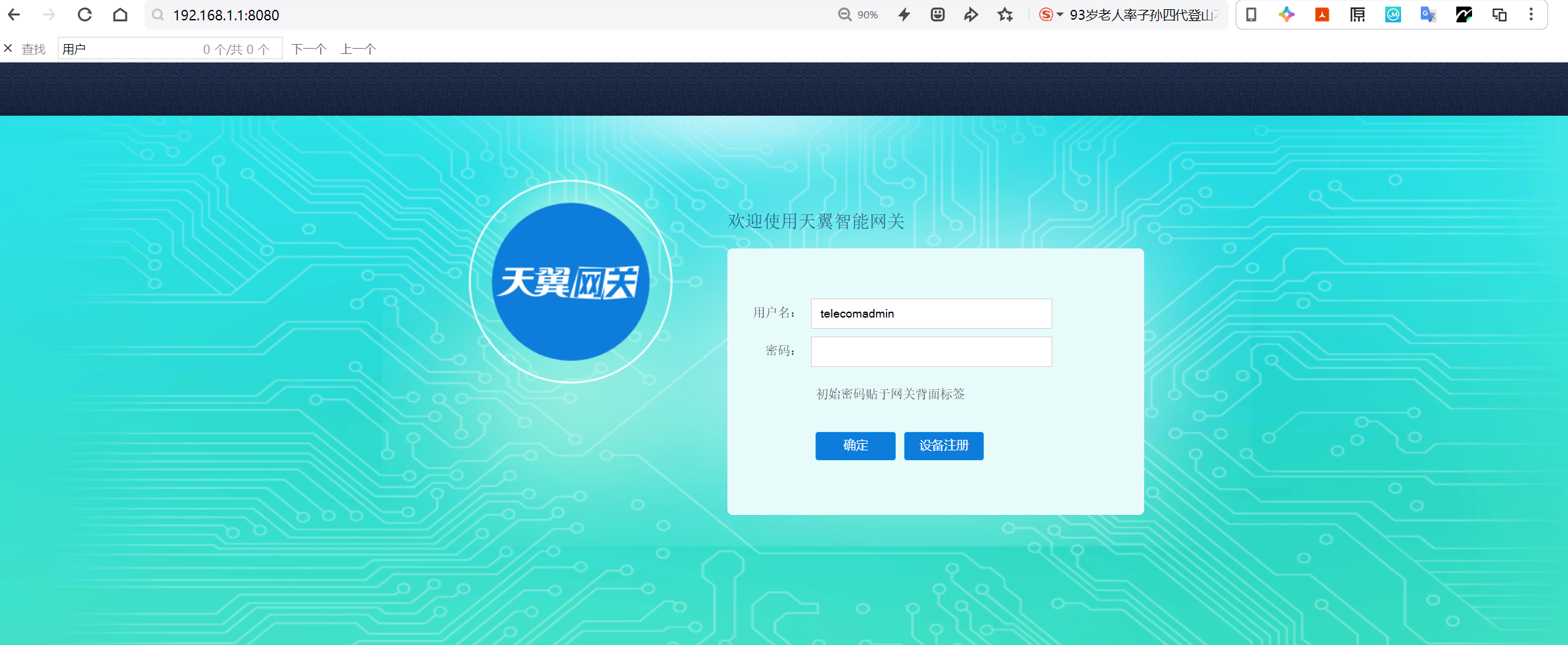Viewport: 1568px width, 645px height.
Task: Jump to previous find result 上一个
Action: point(358,49)
